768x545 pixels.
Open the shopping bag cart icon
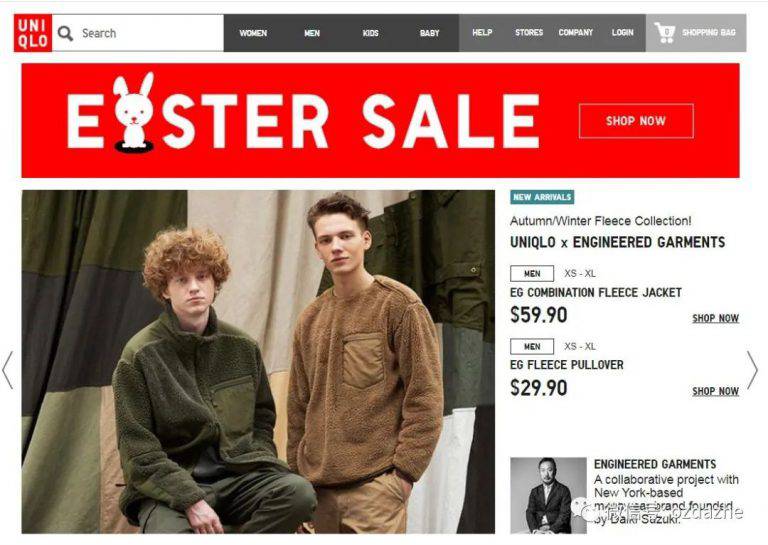tap(665, 33)
